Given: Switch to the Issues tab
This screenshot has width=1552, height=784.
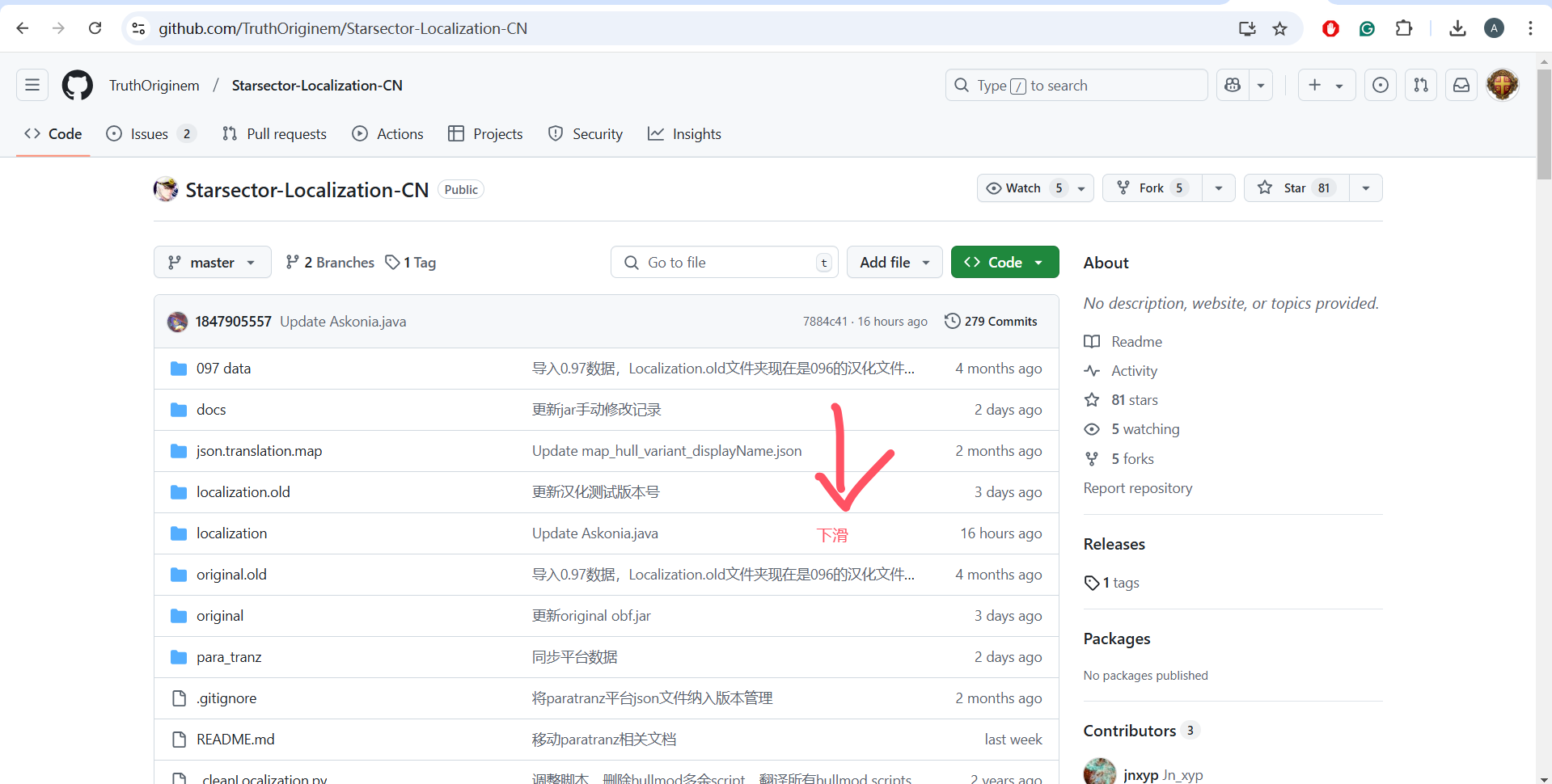Looking at the screenshot, I should 150,134.
